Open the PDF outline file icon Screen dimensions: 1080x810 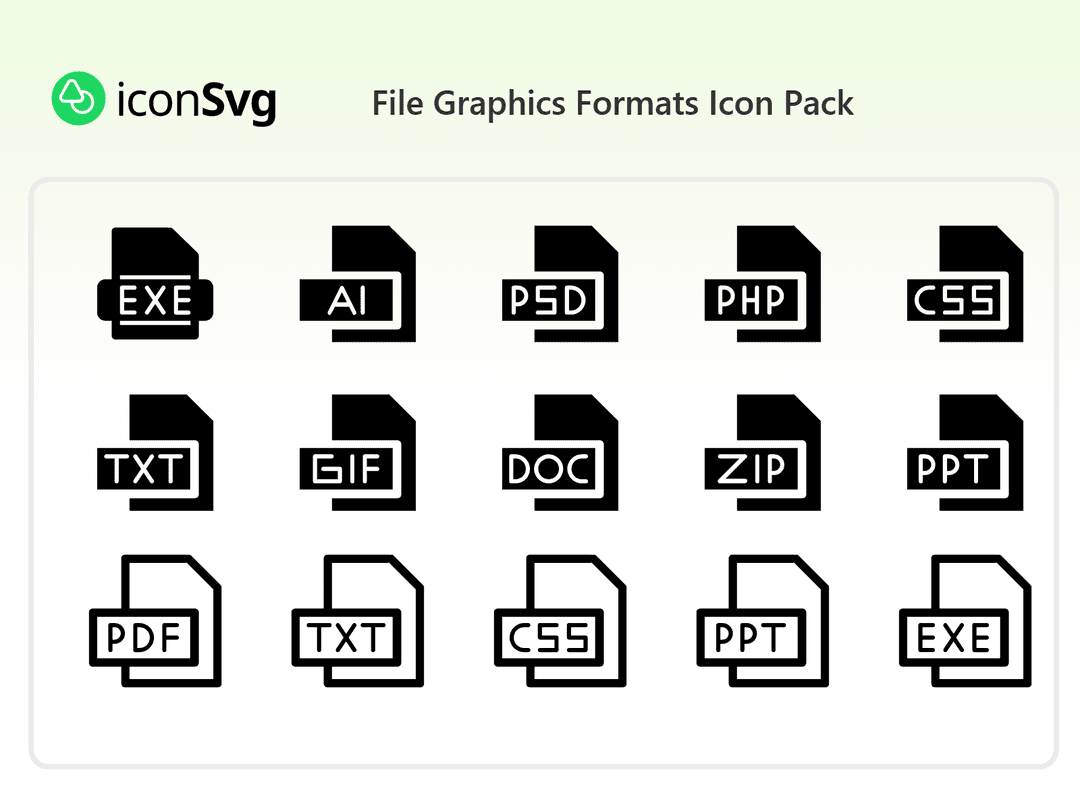tap(155, 621)
